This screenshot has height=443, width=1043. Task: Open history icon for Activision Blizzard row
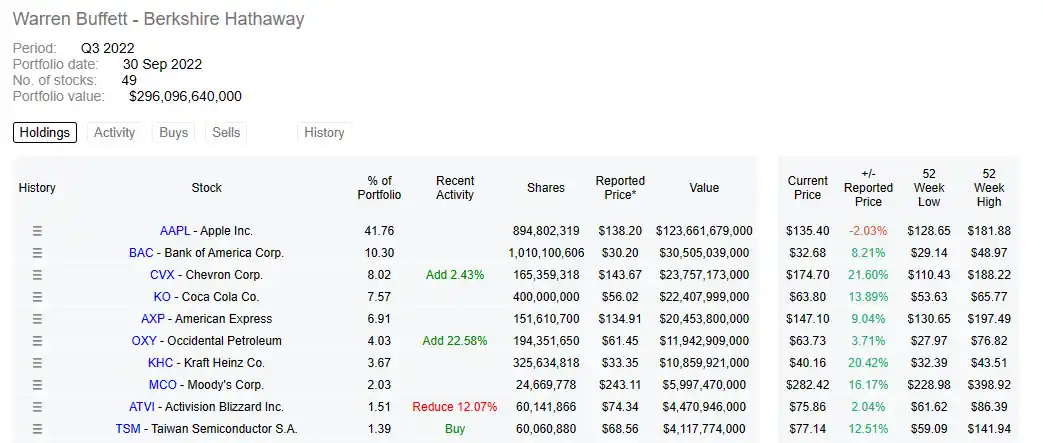[x=37, y=406]
